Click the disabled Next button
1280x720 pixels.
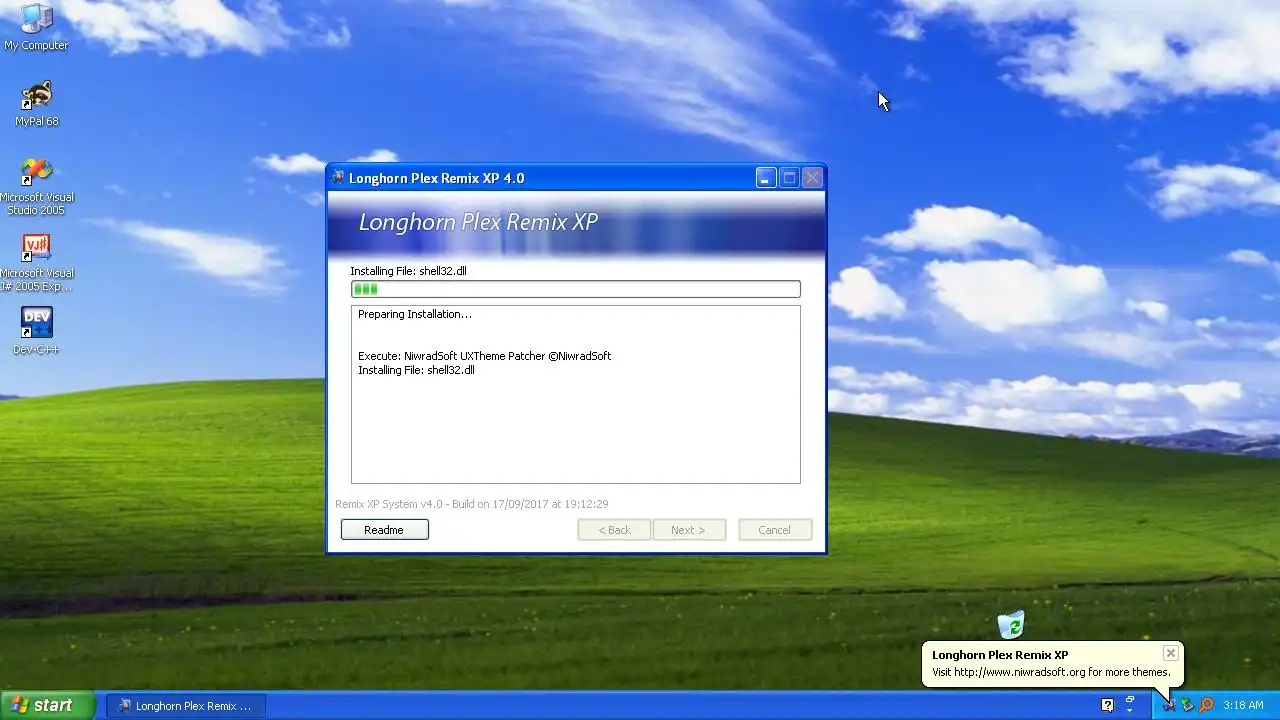pos(689,530)
